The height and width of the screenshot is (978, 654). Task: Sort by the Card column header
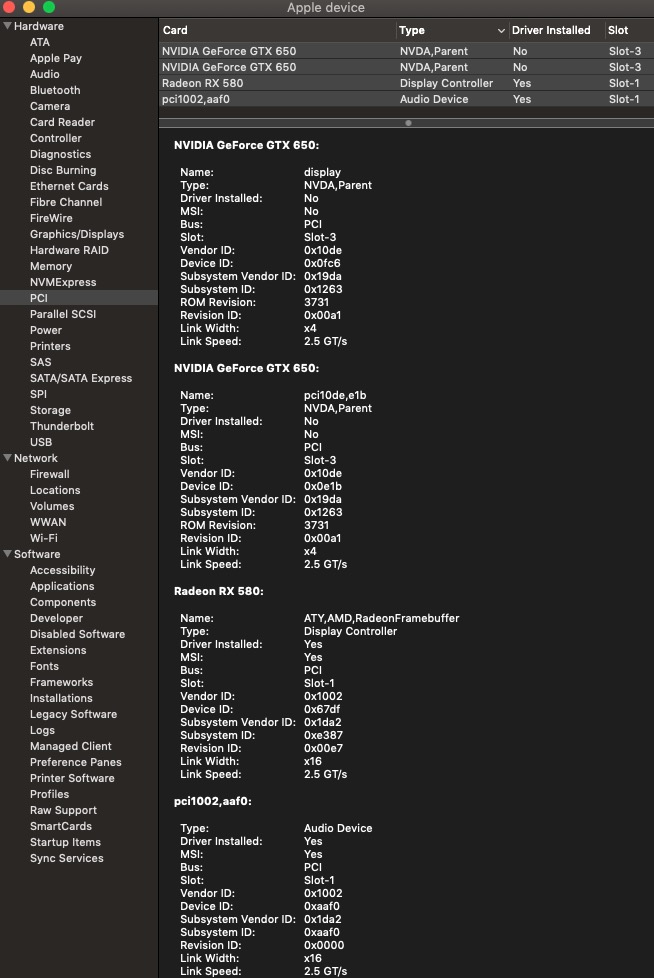(276, 31)
